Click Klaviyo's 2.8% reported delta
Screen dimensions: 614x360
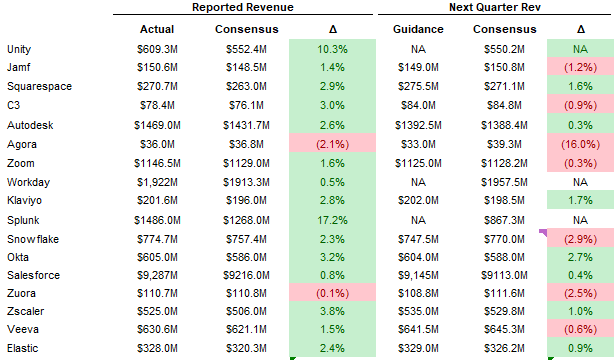click(332, 200)
